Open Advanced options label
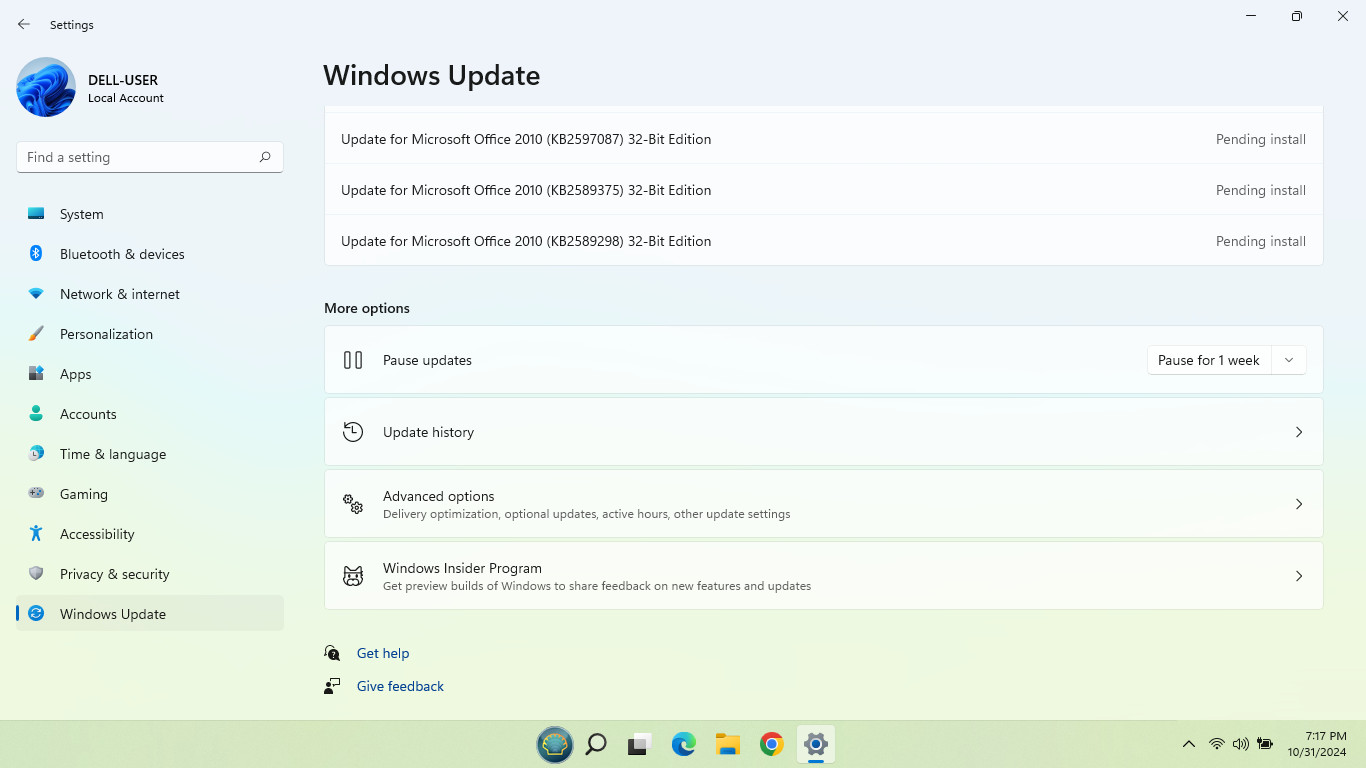 point(439,496)
